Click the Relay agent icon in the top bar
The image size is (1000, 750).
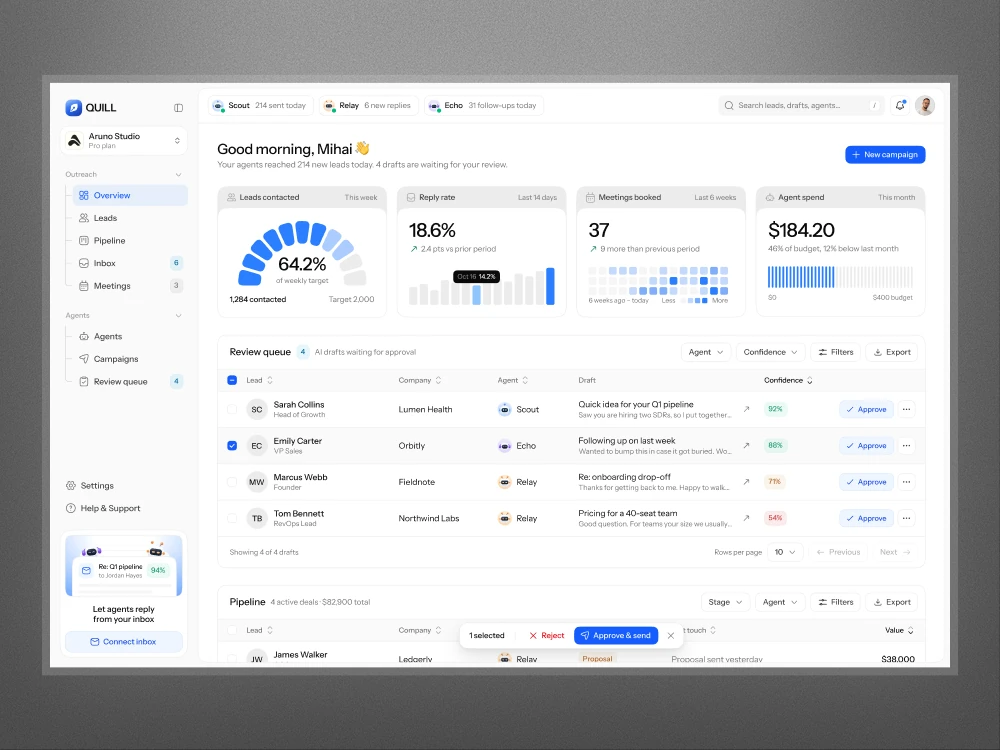[x=329, y=106]
